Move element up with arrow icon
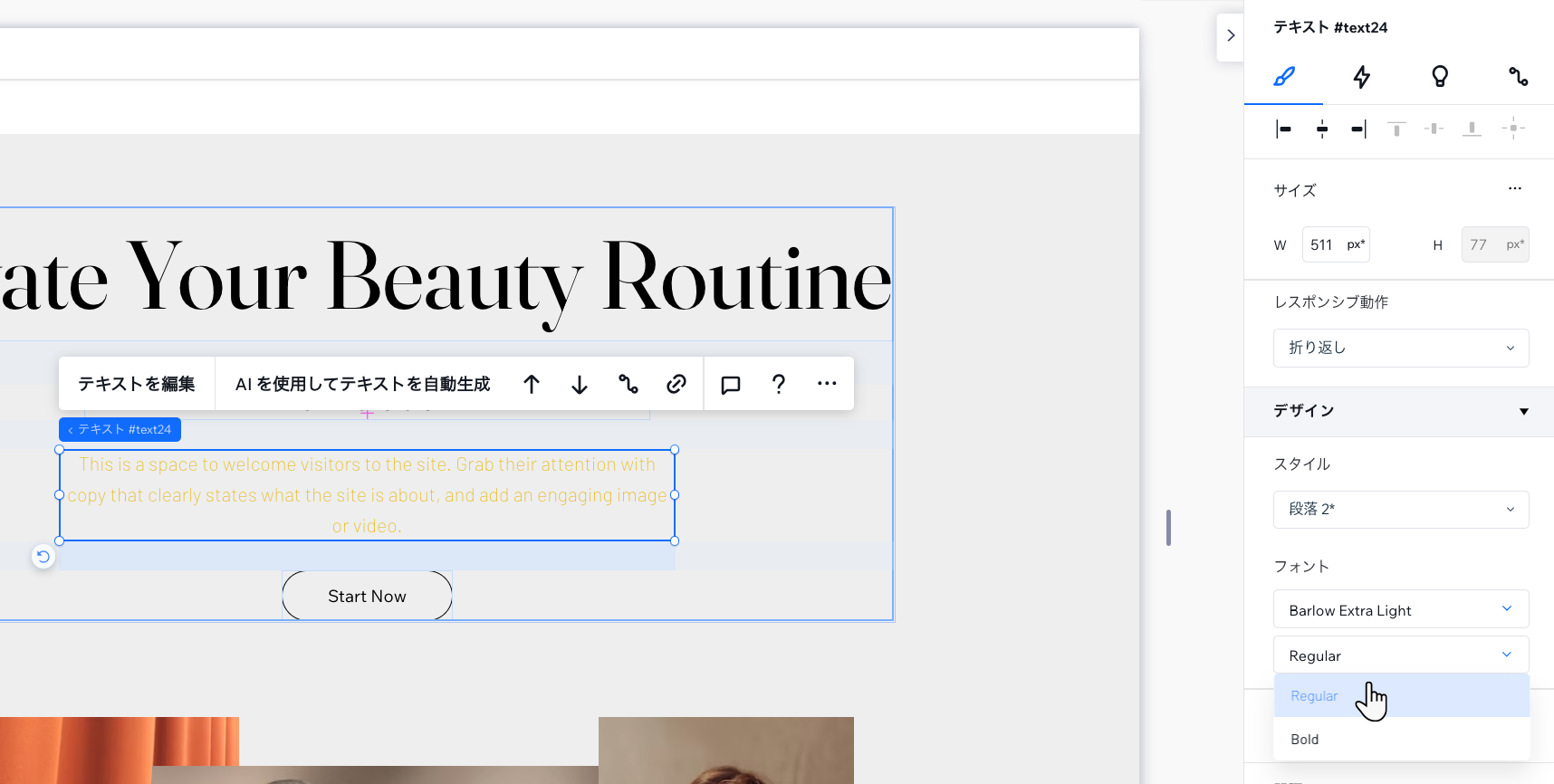 click(532, 384)
